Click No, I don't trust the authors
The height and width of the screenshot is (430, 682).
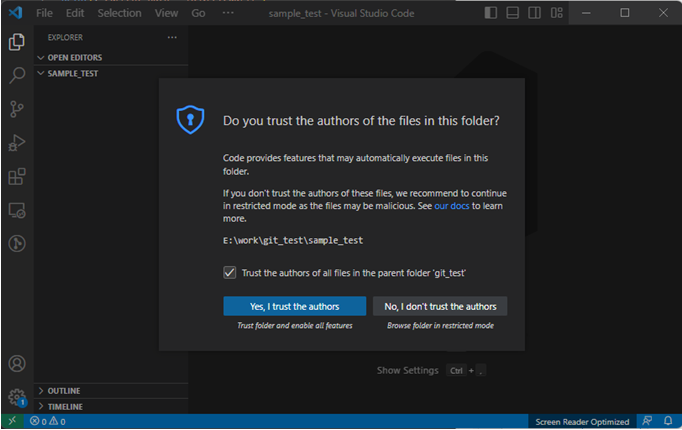click(440, 307)
